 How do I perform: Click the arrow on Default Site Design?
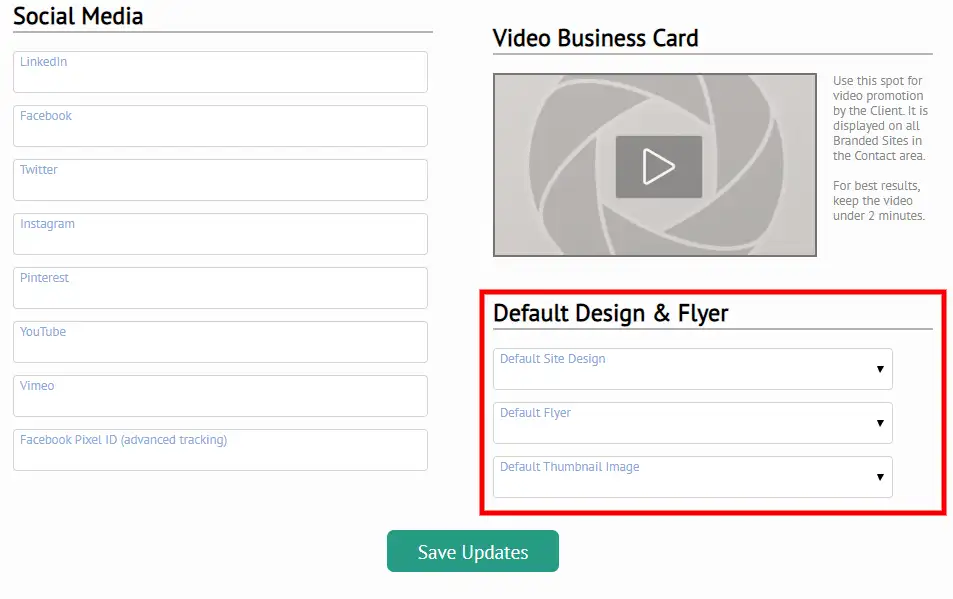pos(880,369)
